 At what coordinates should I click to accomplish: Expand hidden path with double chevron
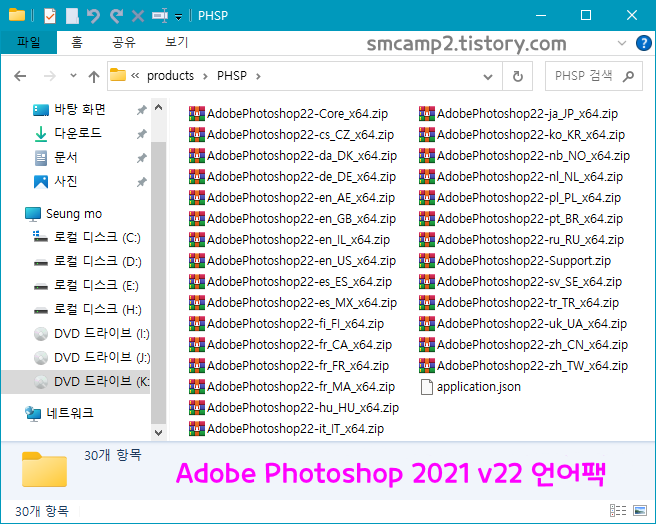pos(135,76)
